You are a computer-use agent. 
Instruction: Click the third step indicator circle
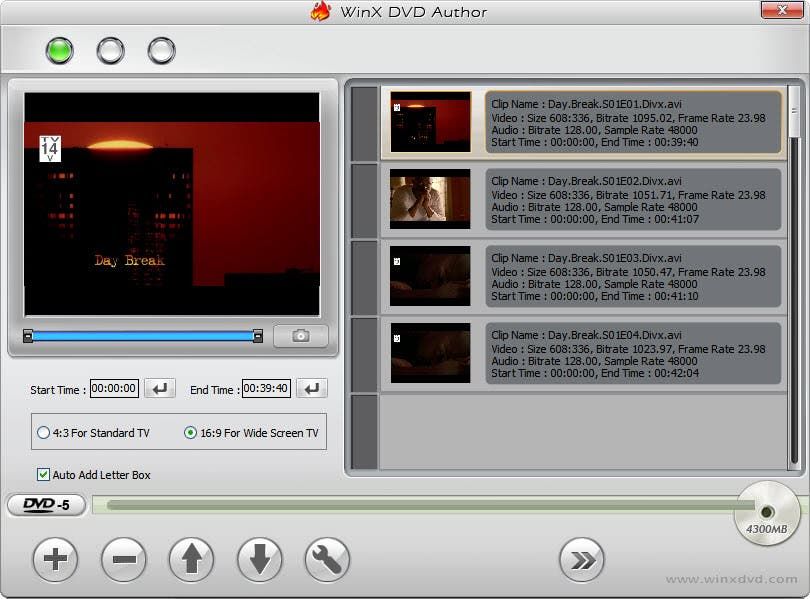[x=162, y=51]
